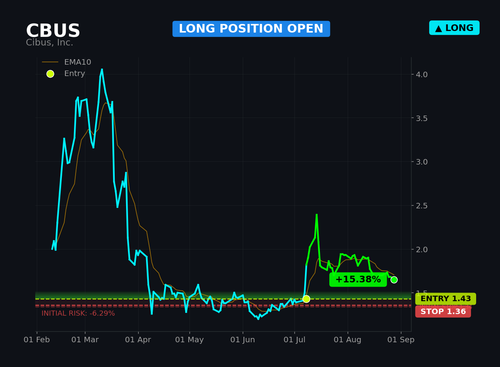The width and height of the screenshot is (500, 367).
Task: Click the LONG POSITION OPEN banner
Action: (x=251, y=29)
